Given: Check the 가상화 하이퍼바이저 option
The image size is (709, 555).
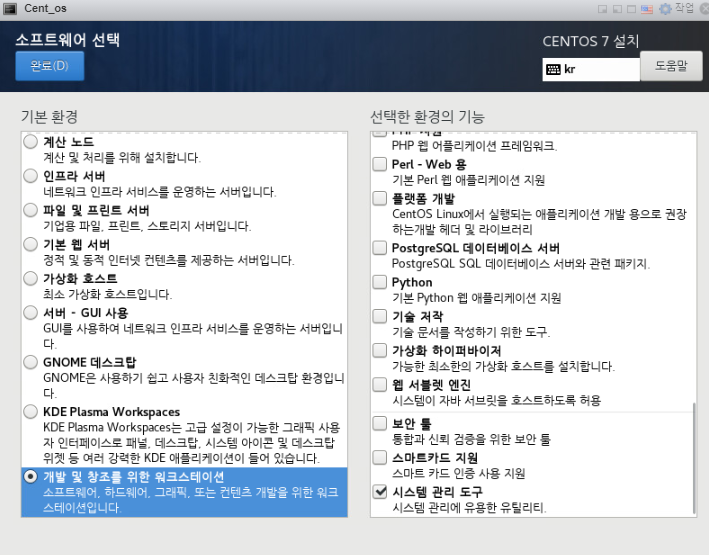Looking at the screenshot, I should (x=380, y=350).
